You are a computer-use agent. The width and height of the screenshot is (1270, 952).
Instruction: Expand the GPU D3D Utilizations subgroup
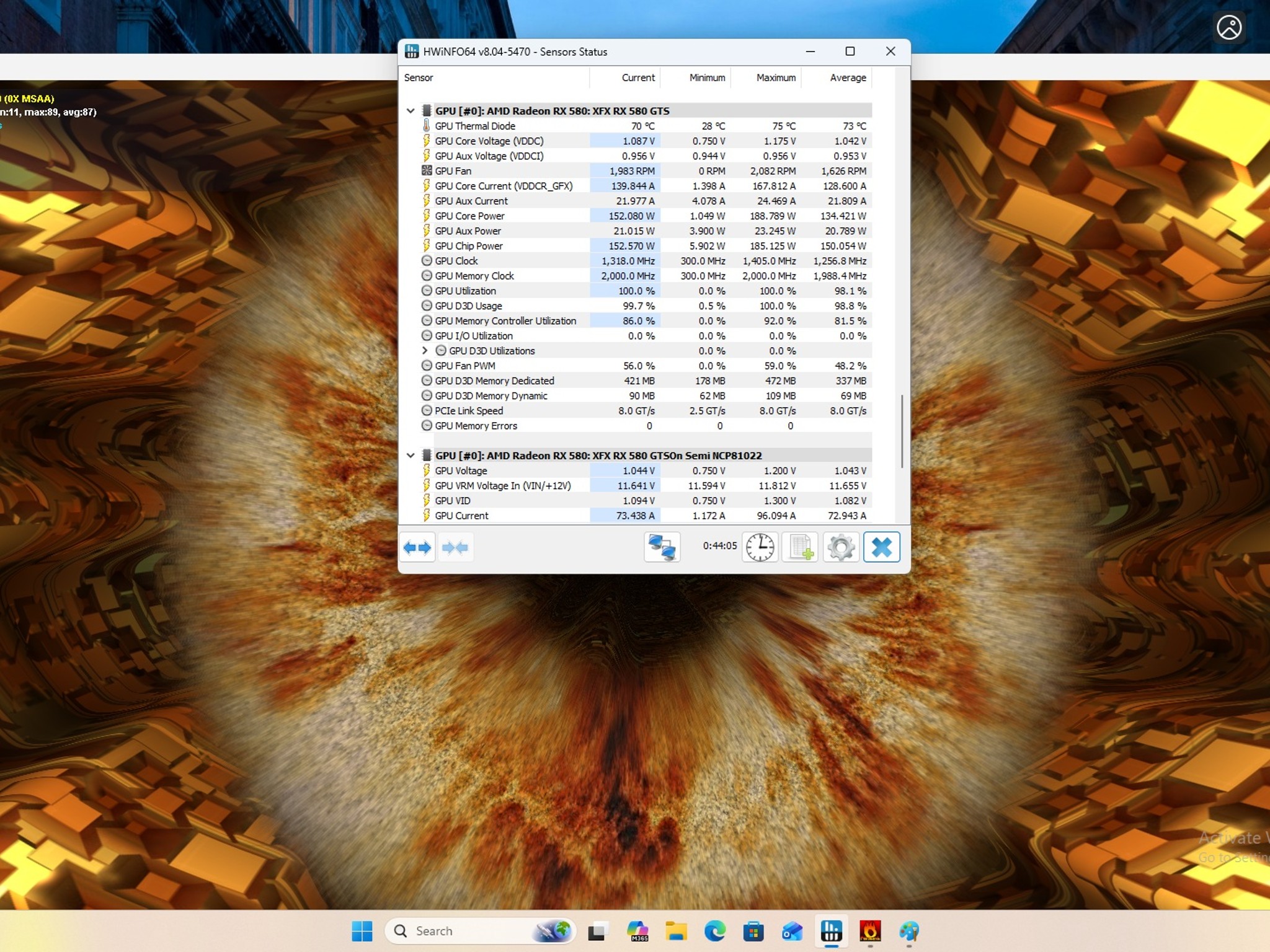click(425, 351)
